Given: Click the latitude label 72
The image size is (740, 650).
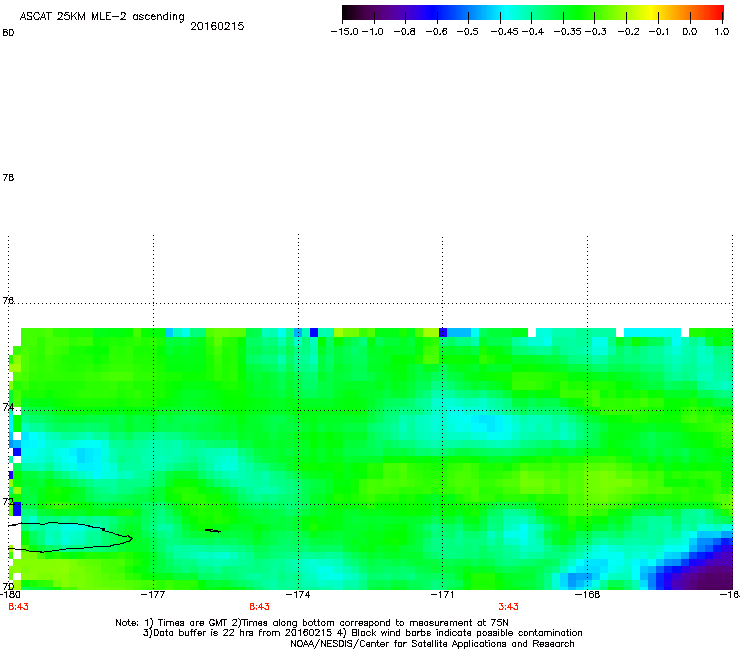Looking at the screenshot, I should 8,501.
